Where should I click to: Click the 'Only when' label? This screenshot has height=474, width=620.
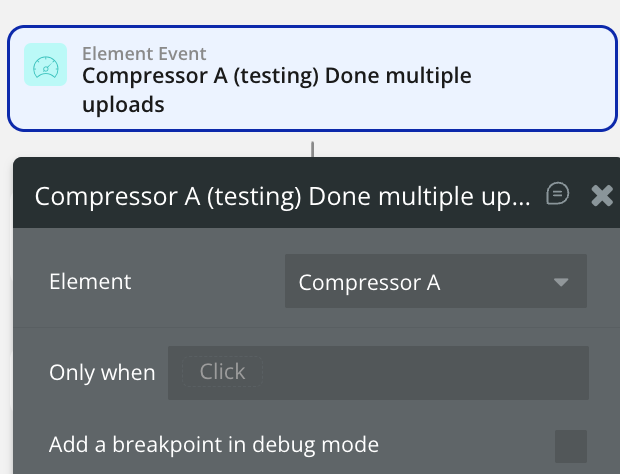[x=102, y=373]
